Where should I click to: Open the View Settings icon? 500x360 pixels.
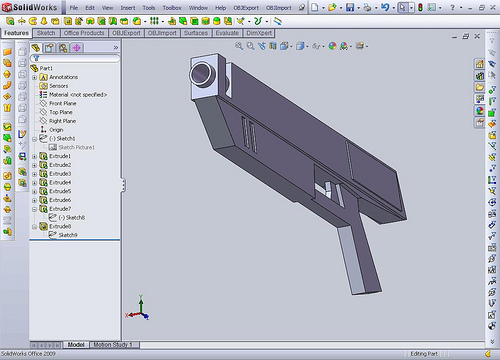359,46
